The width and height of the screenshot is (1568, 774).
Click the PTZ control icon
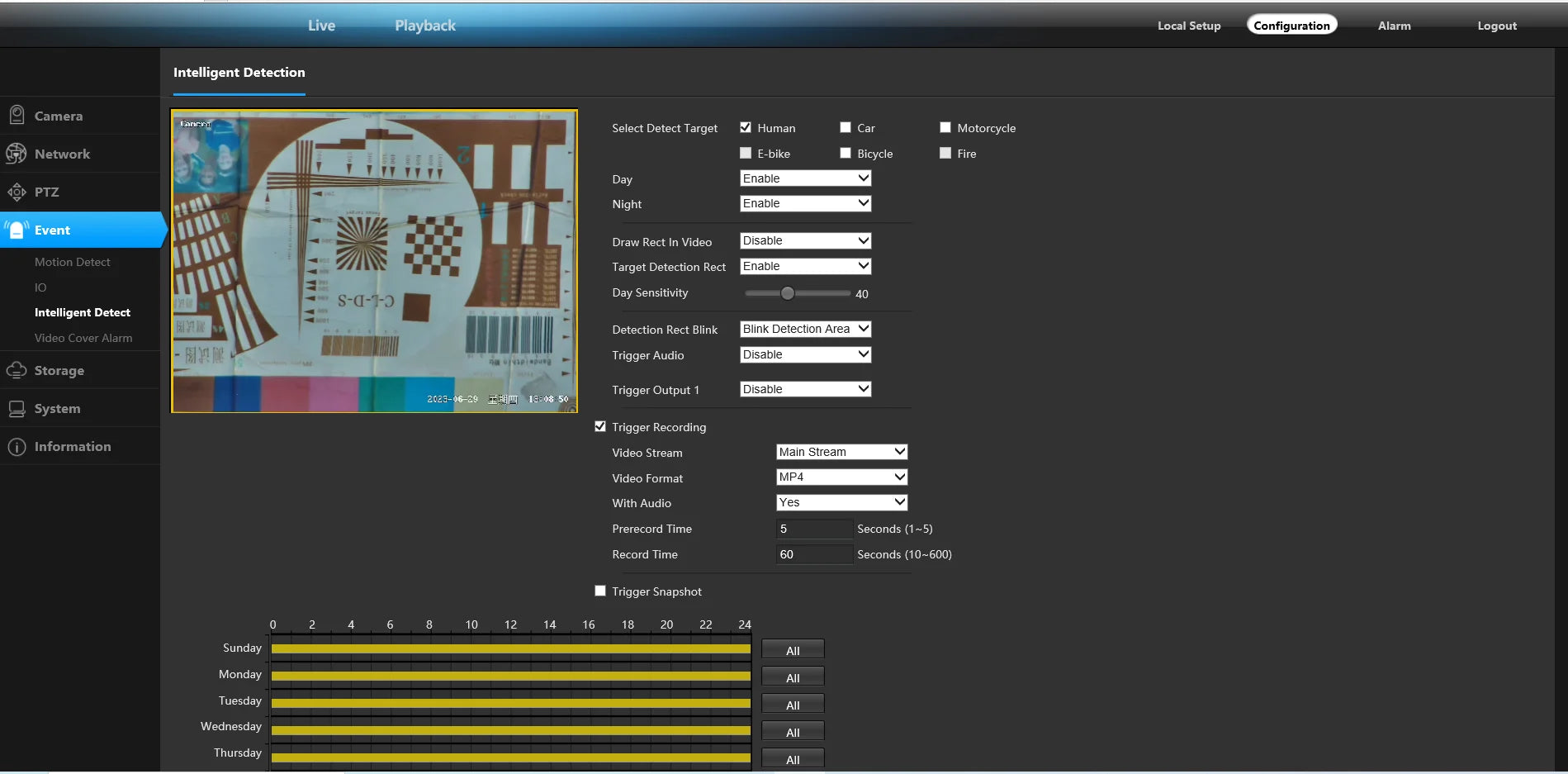(x=17, y=192)
